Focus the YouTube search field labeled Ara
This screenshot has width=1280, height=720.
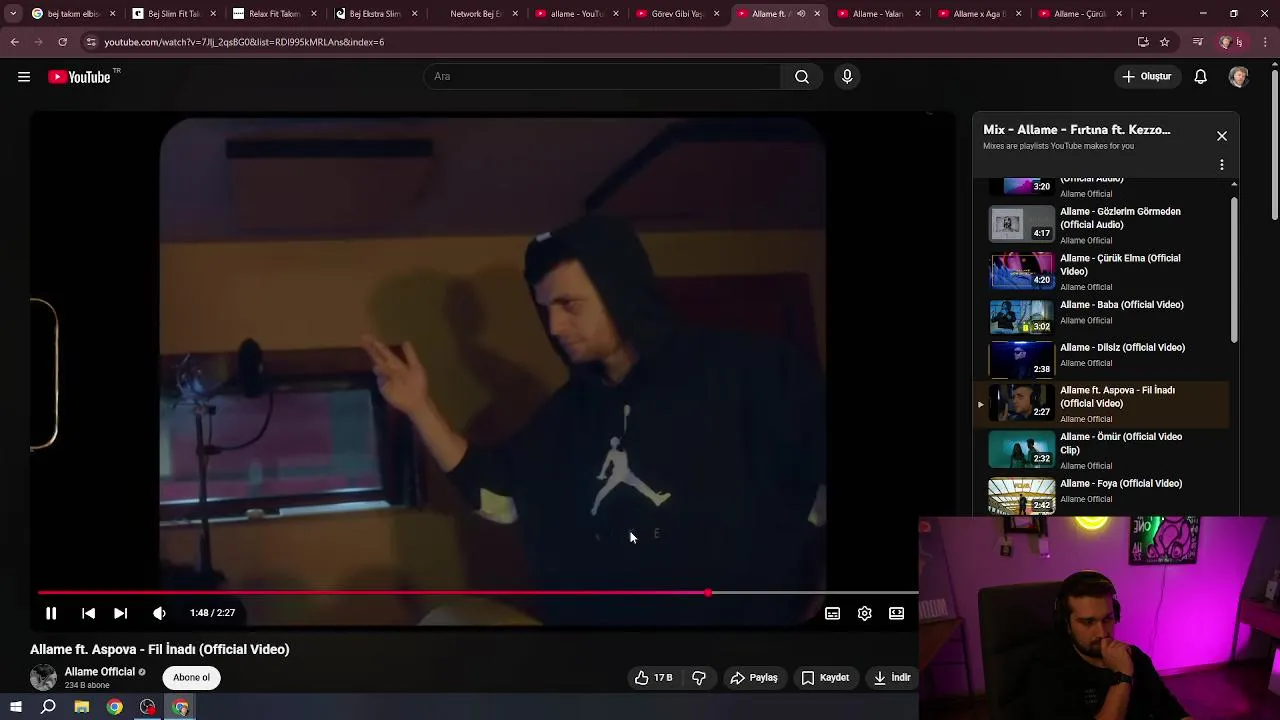tap(602, 76)
